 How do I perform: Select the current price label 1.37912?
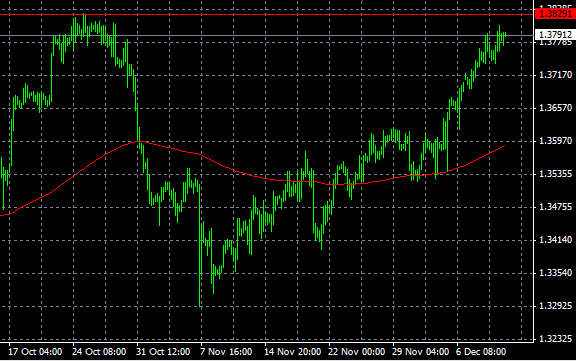[555, 35]
